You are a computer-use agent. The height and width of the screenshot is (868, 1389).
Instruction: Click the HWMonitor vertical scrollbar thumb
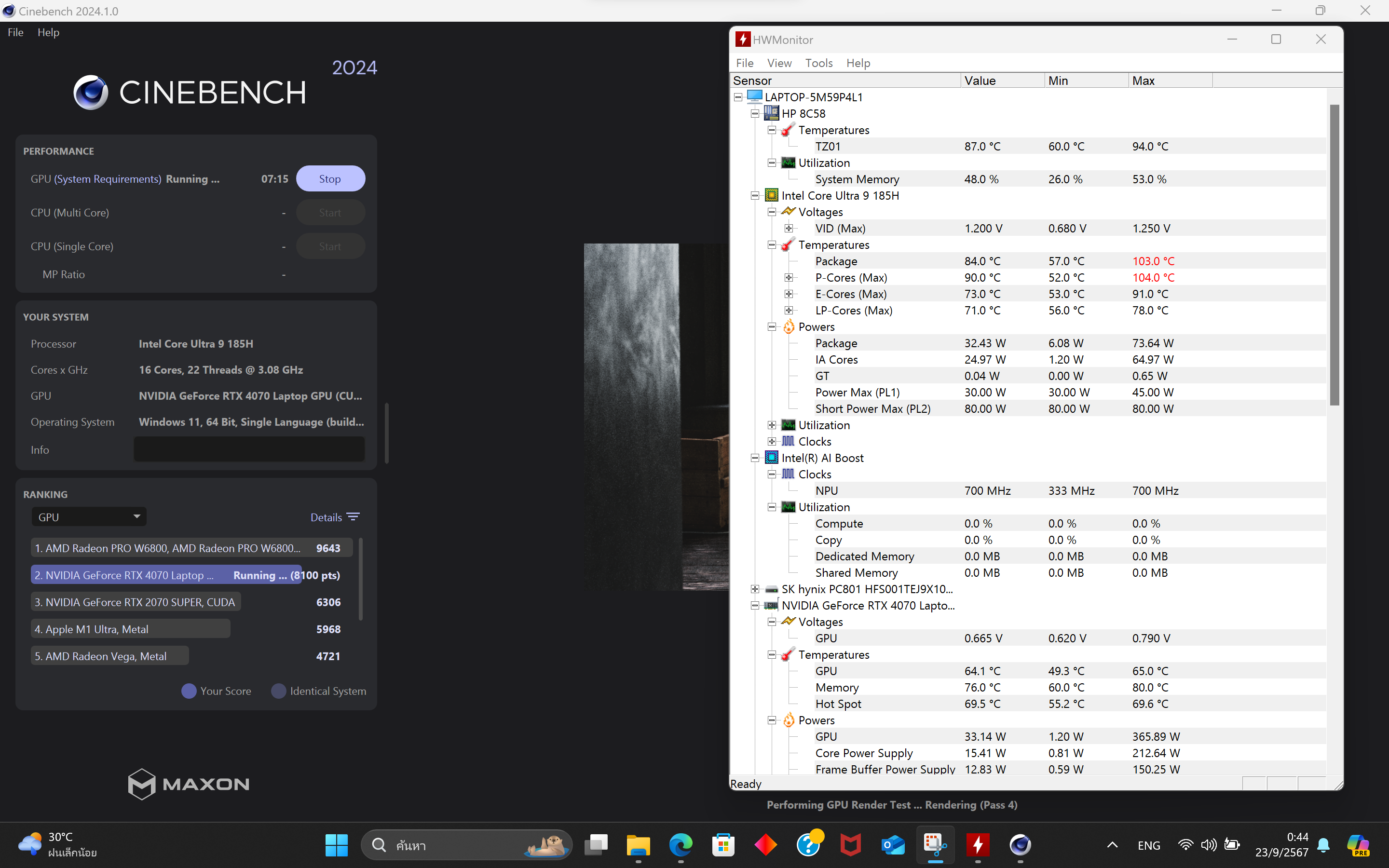click(1335, 255)
